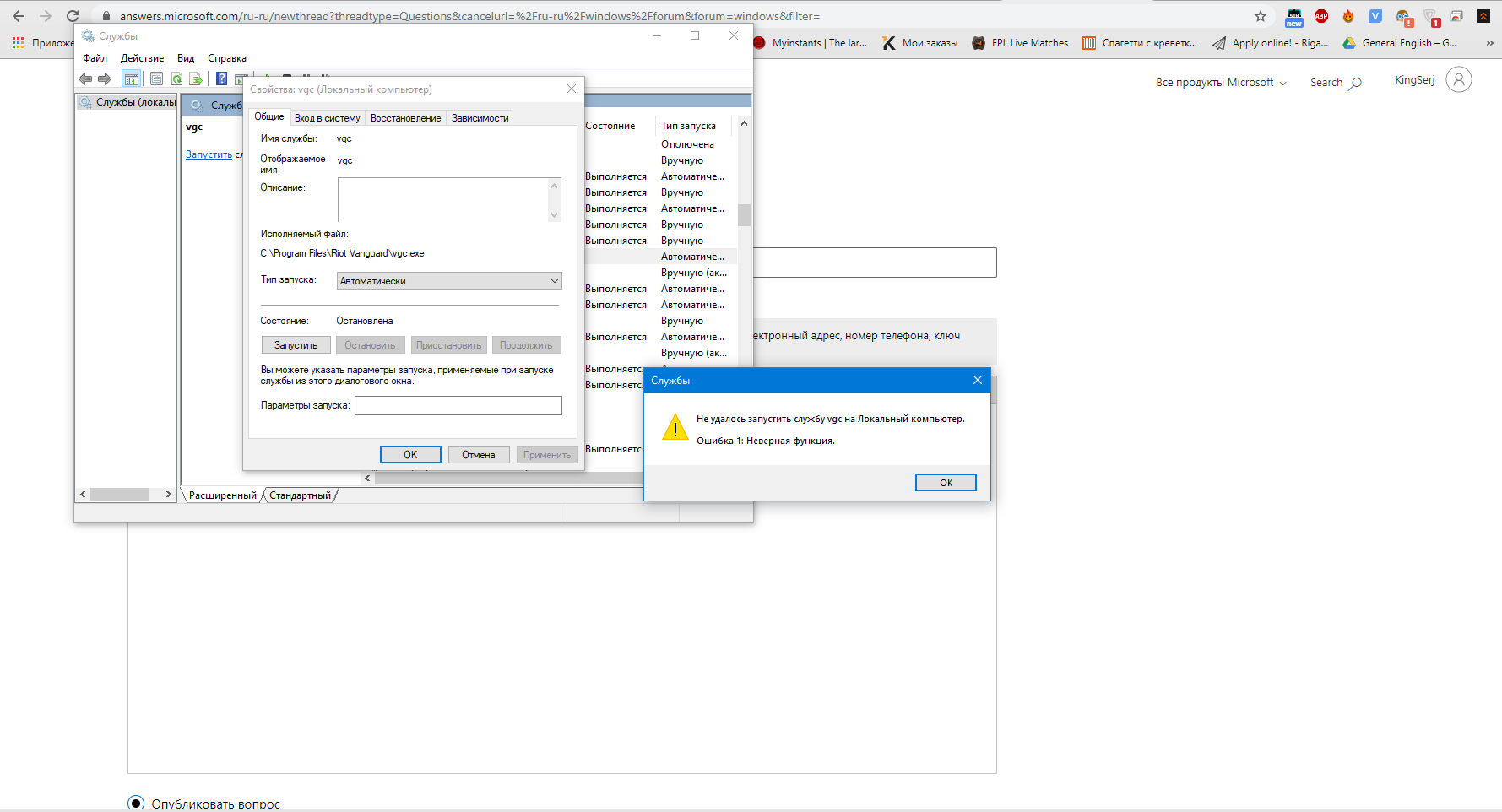
Task: Open the Вид menu
Action: click(186, 58)
